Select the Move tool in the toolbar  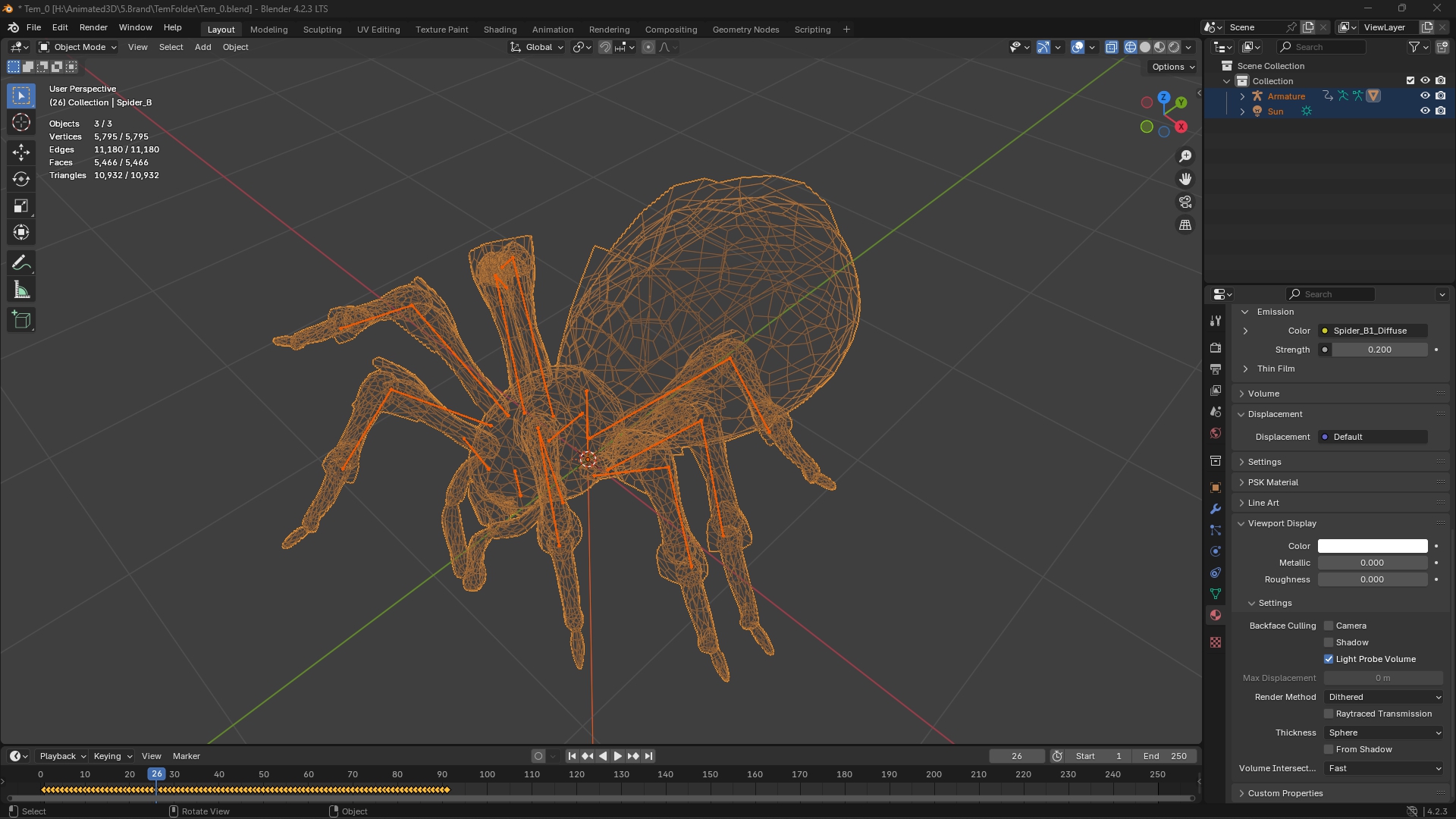click(x=20, y=152)
